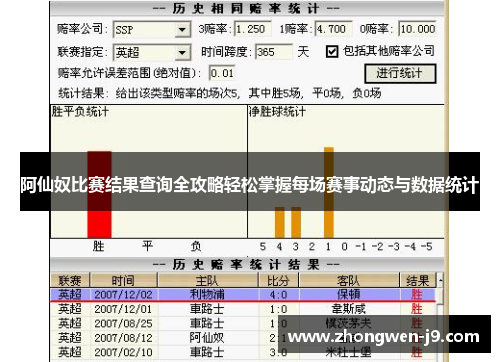Sort by 客队 column header

click(x=349, y=280)
